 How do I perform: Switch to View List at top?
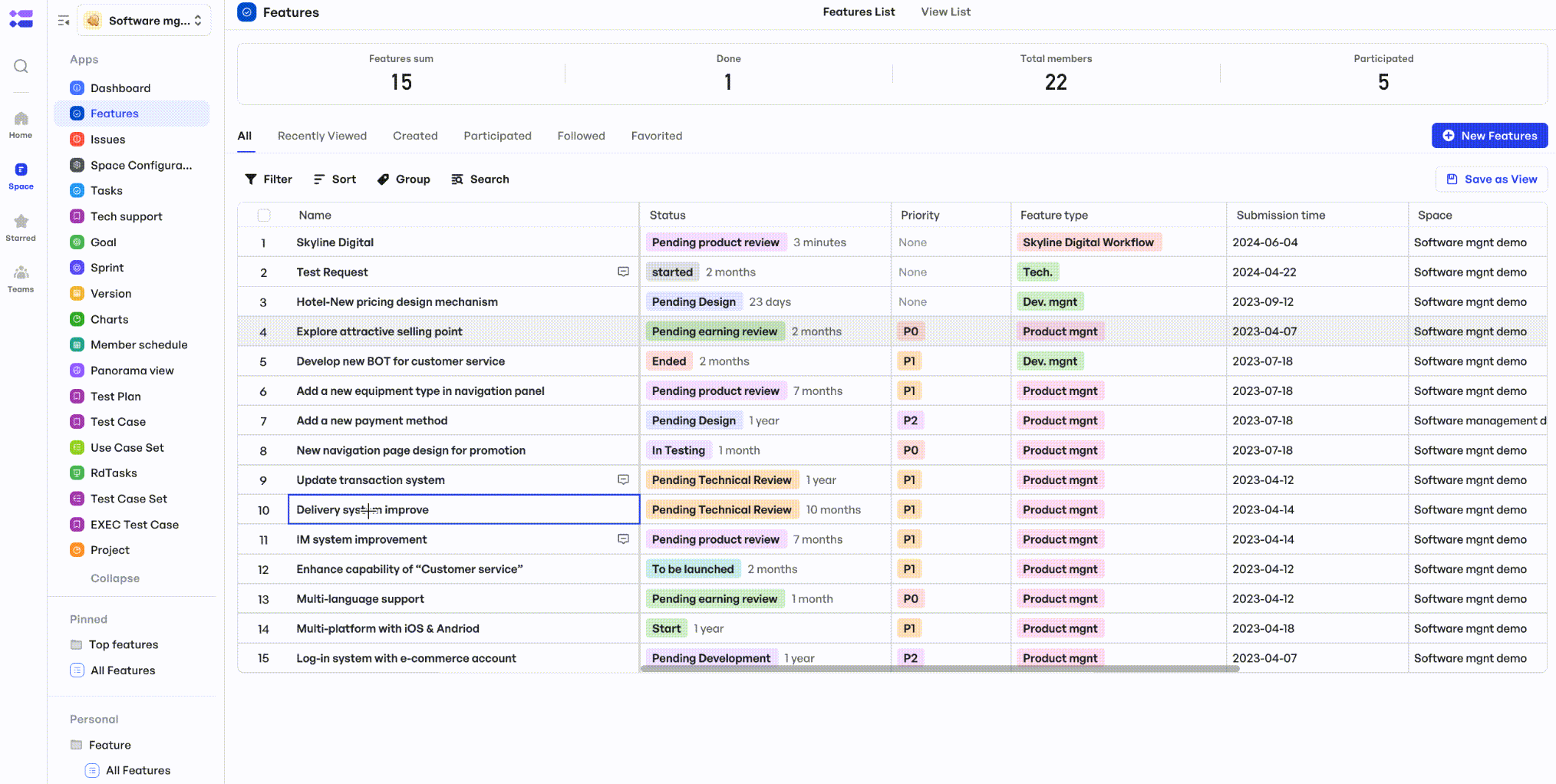coord(945,12)
